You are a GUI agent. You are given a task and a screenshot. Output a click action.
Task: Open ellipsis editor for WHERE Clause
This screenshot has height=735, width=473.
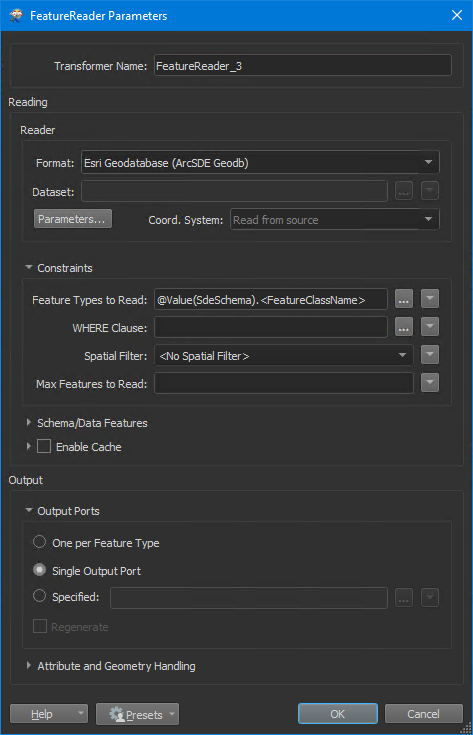tap(404, 327)
